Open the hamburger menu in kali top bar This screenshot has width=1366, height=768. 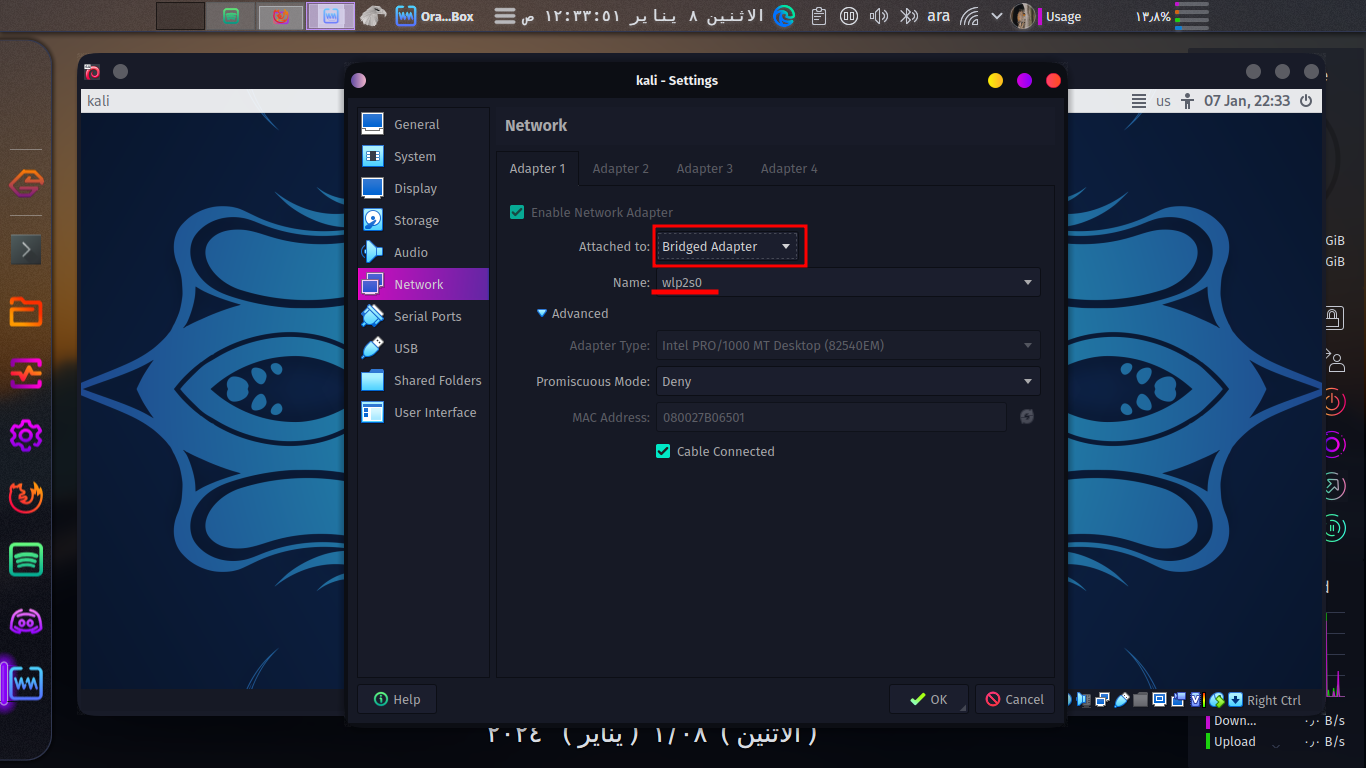(x=1138, y=101)
